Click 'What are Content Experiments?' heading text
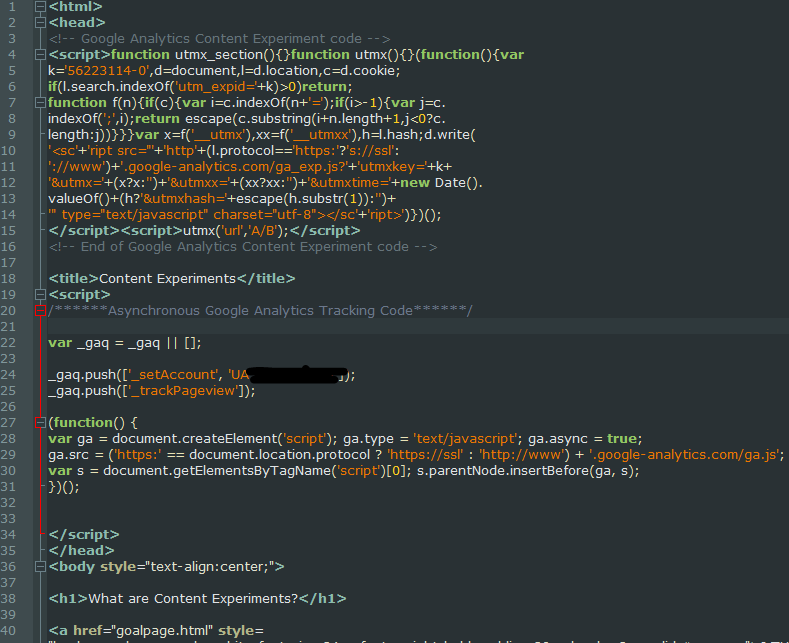Viewport: 789px width, 643px height. 193,599
